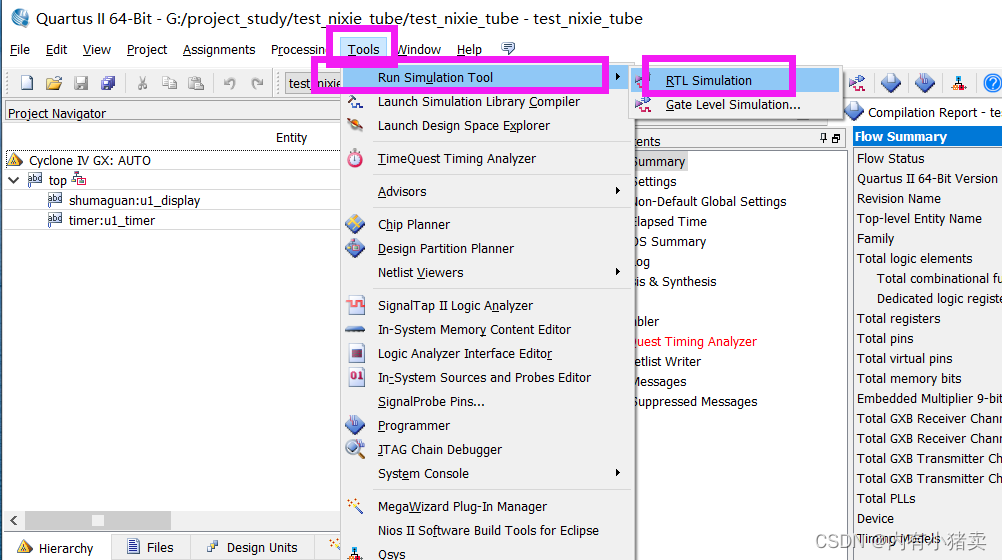This screenshot has width=1002, height=560.
Task: Click the Paste toolbar icon
Action: click(196, 82)
